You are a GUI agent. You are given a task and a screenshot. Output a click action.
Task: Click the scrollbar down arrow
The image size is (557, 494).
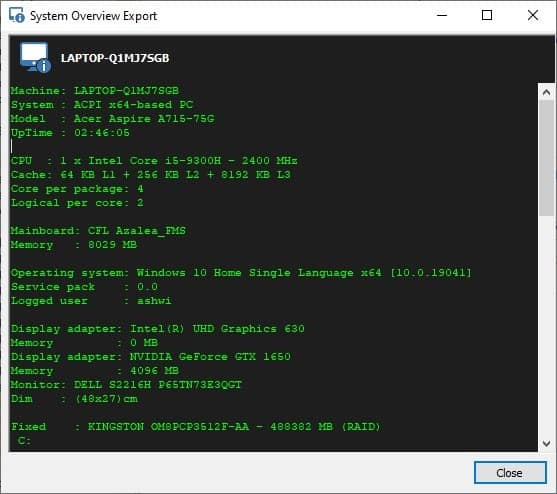546,443
